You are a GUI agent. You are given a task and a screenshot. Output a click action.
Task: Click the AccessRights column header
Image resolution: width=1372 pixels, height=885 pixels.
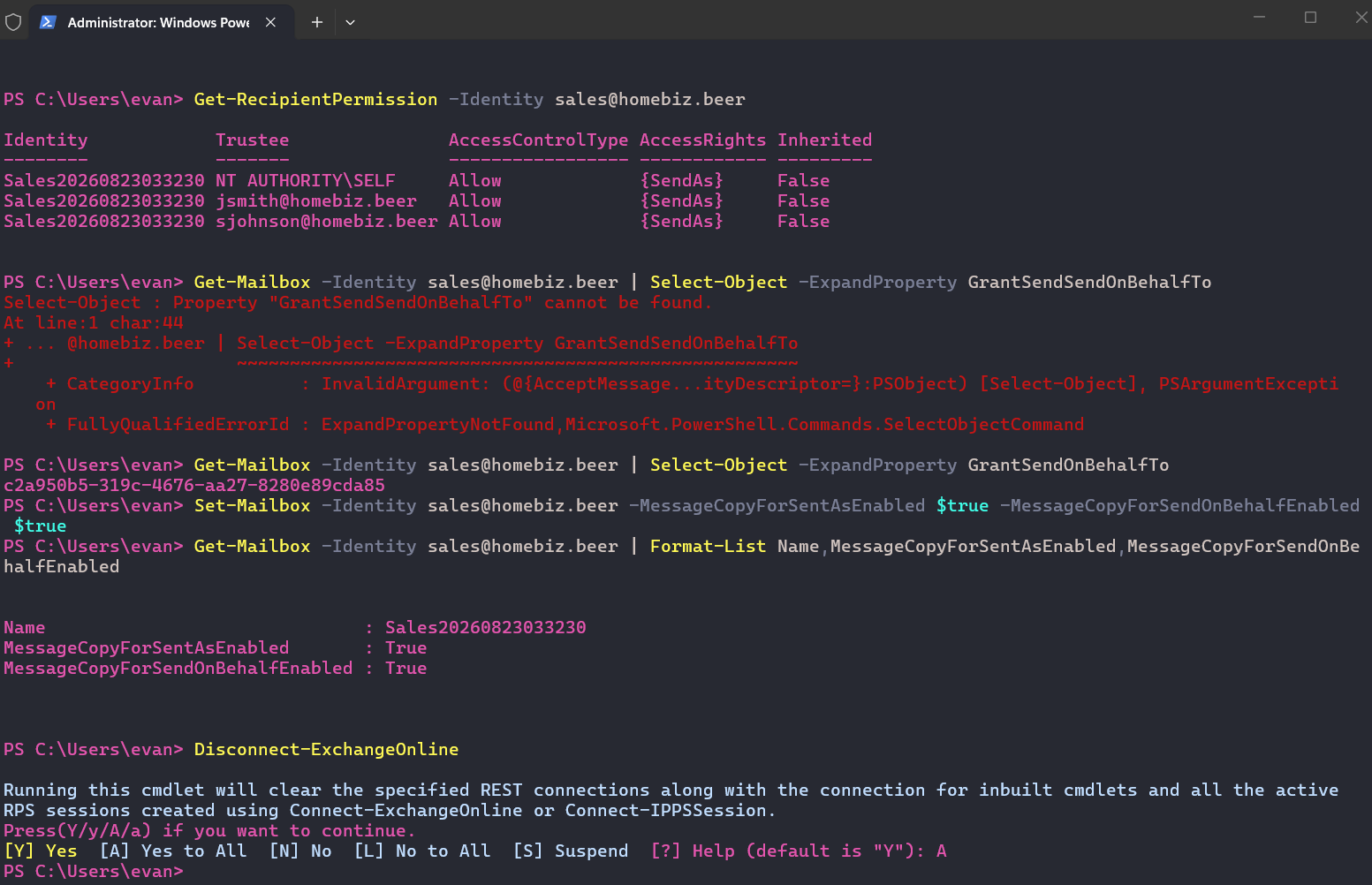pyautogui.click(x=703, y=140)
